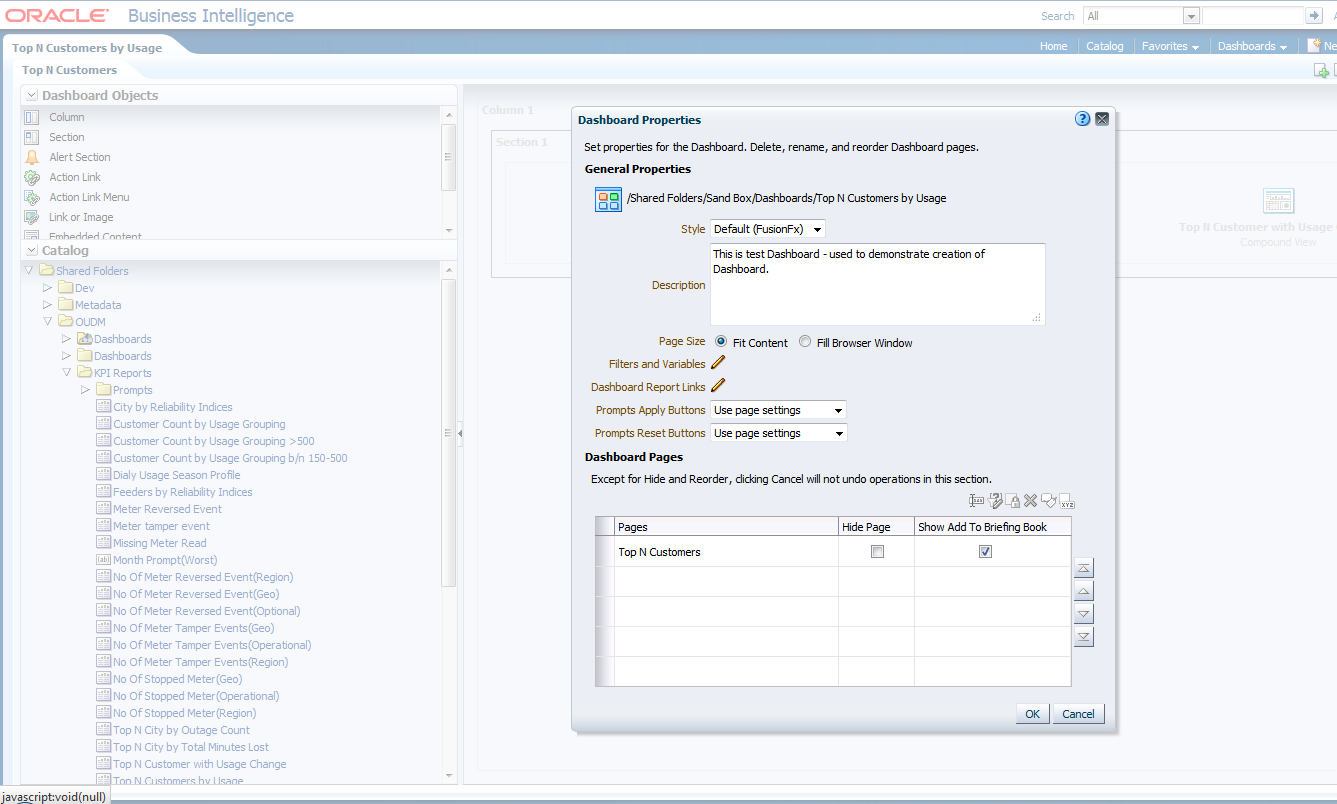Click Cancel in Dashboard Properties
Viewport: 1337px width, 804px height.
(1078, 714)
